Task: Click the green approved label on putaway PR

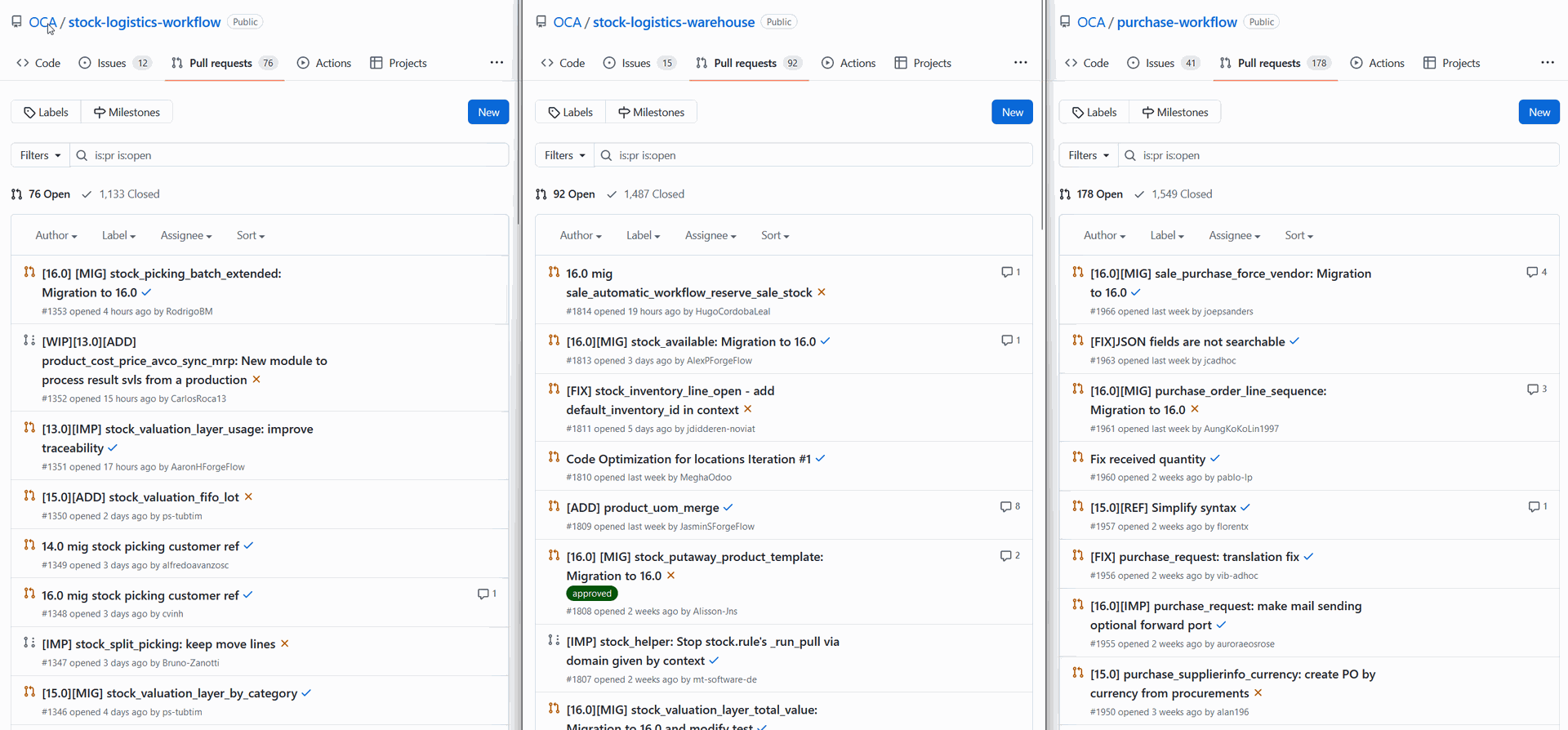Action: click(592, 594)
